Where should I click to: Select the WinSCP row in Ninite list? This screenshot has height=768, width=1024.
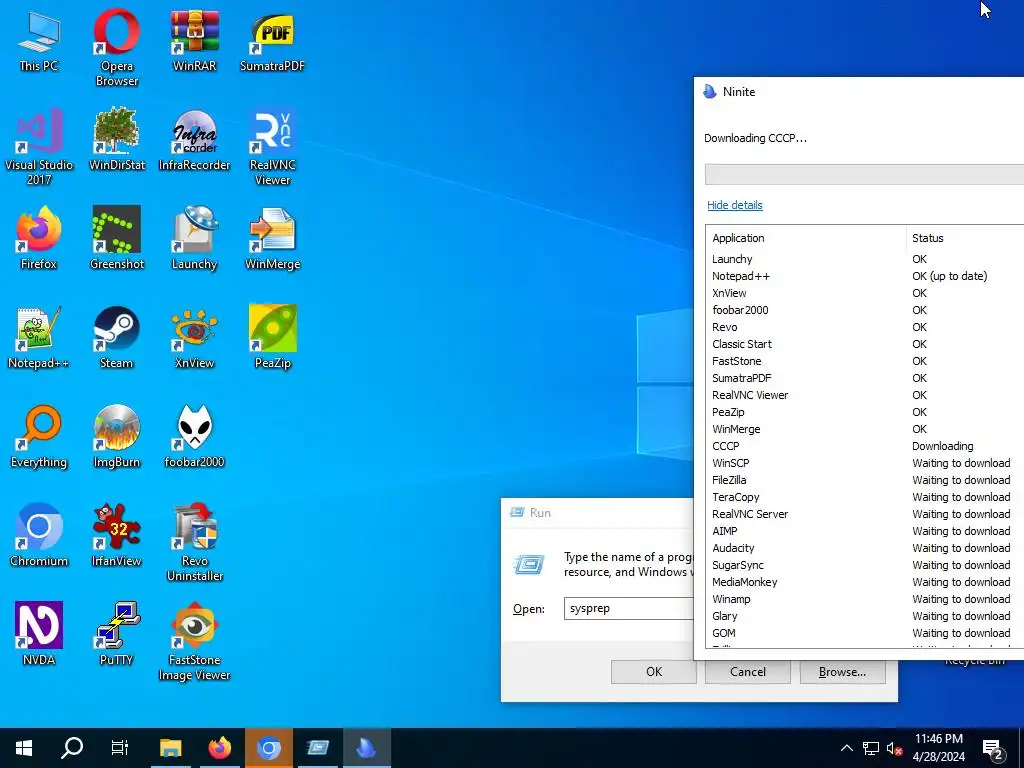(x=865, y=463)
